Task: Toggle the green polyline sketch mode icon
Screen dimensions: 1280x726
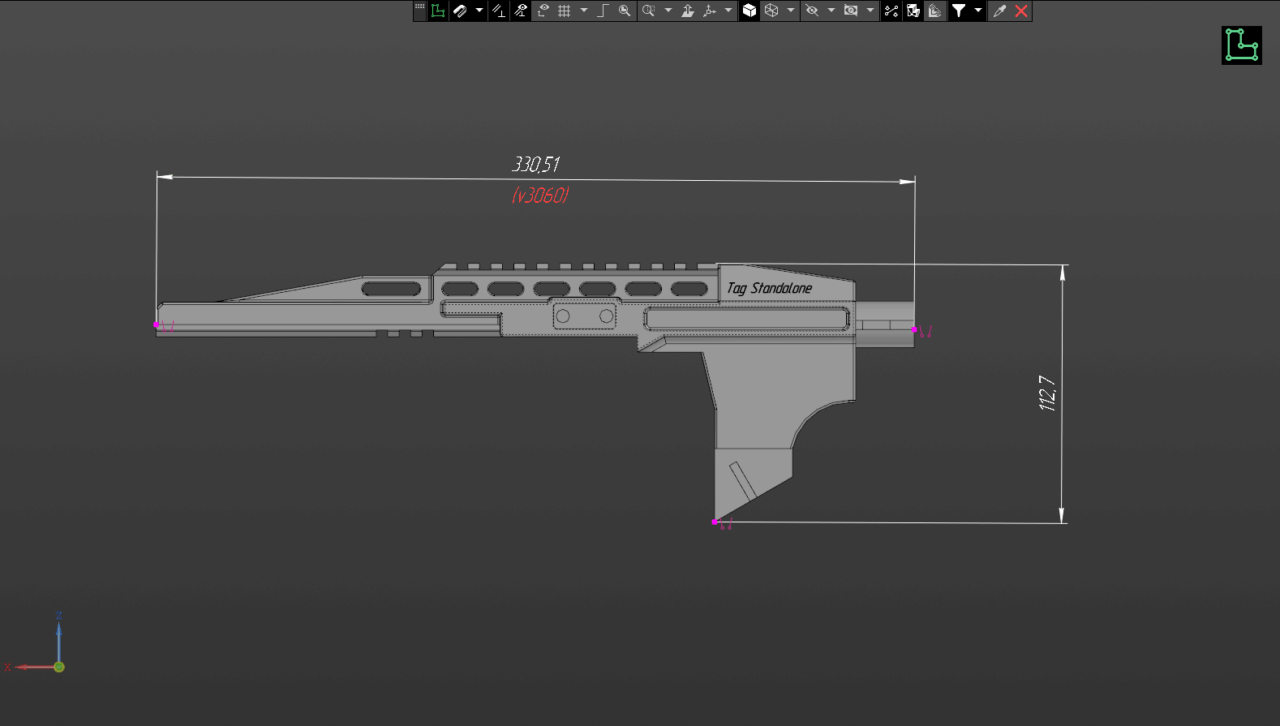Action: tap(437, 11)
